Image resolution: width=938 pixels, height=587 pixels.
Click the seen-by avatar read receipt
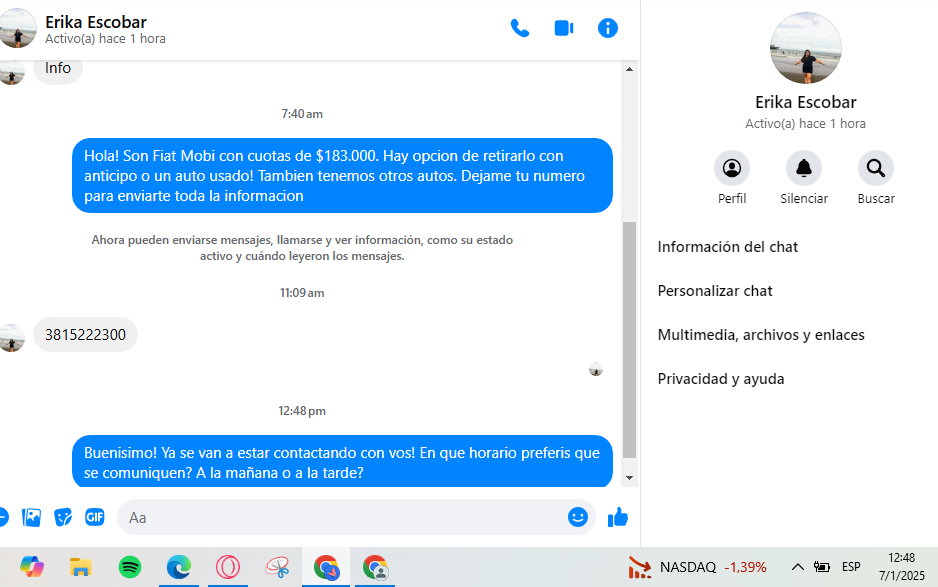click(595, 369)
